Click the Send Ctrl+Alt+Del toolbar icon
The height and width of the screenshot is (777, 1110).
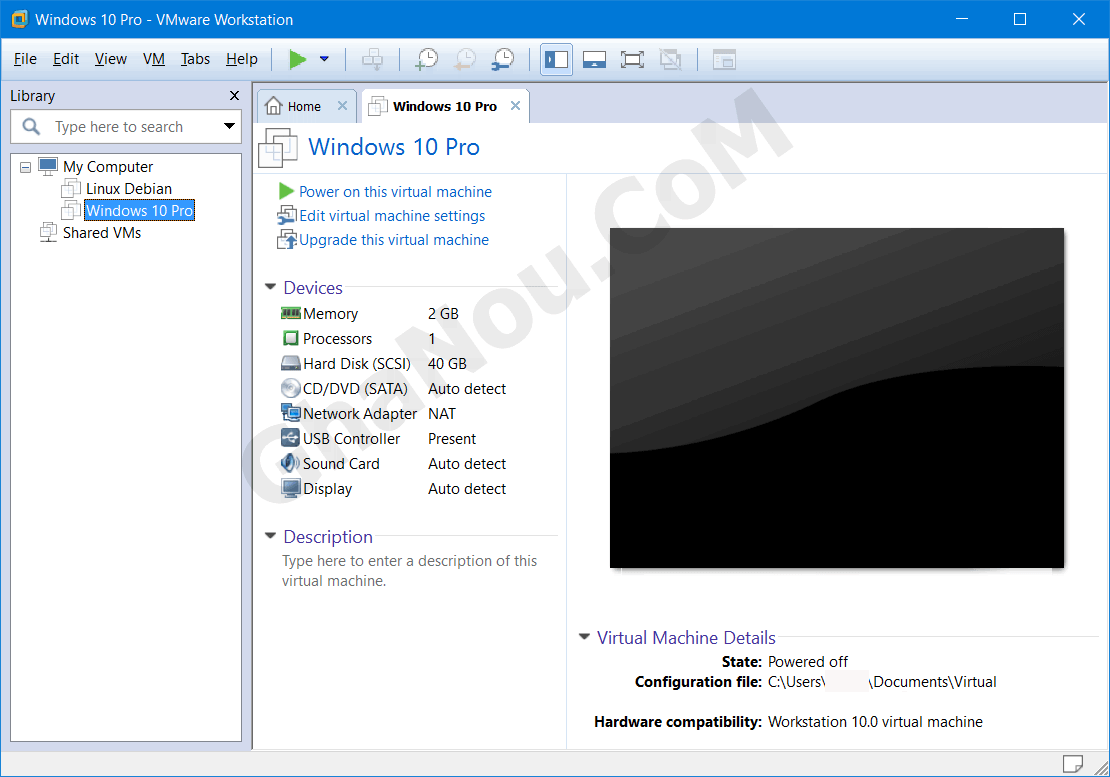coord(372,59)
